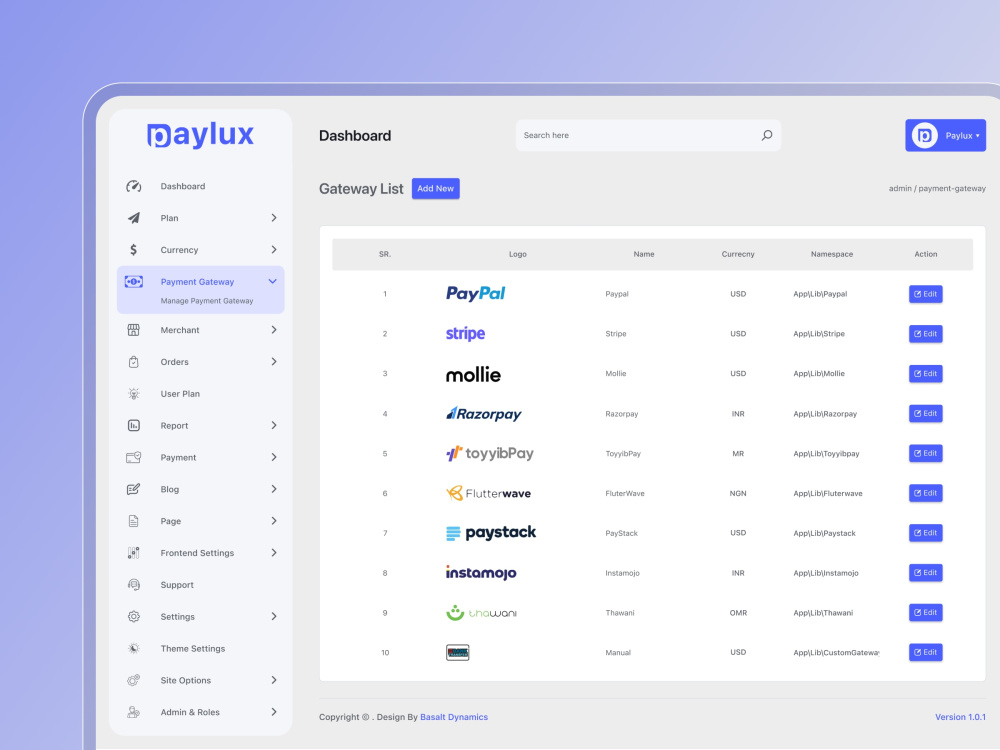This screenshot has height=750, width=1000.
Task: Edit the Instamojo gateway
Action: pos(925,573)
